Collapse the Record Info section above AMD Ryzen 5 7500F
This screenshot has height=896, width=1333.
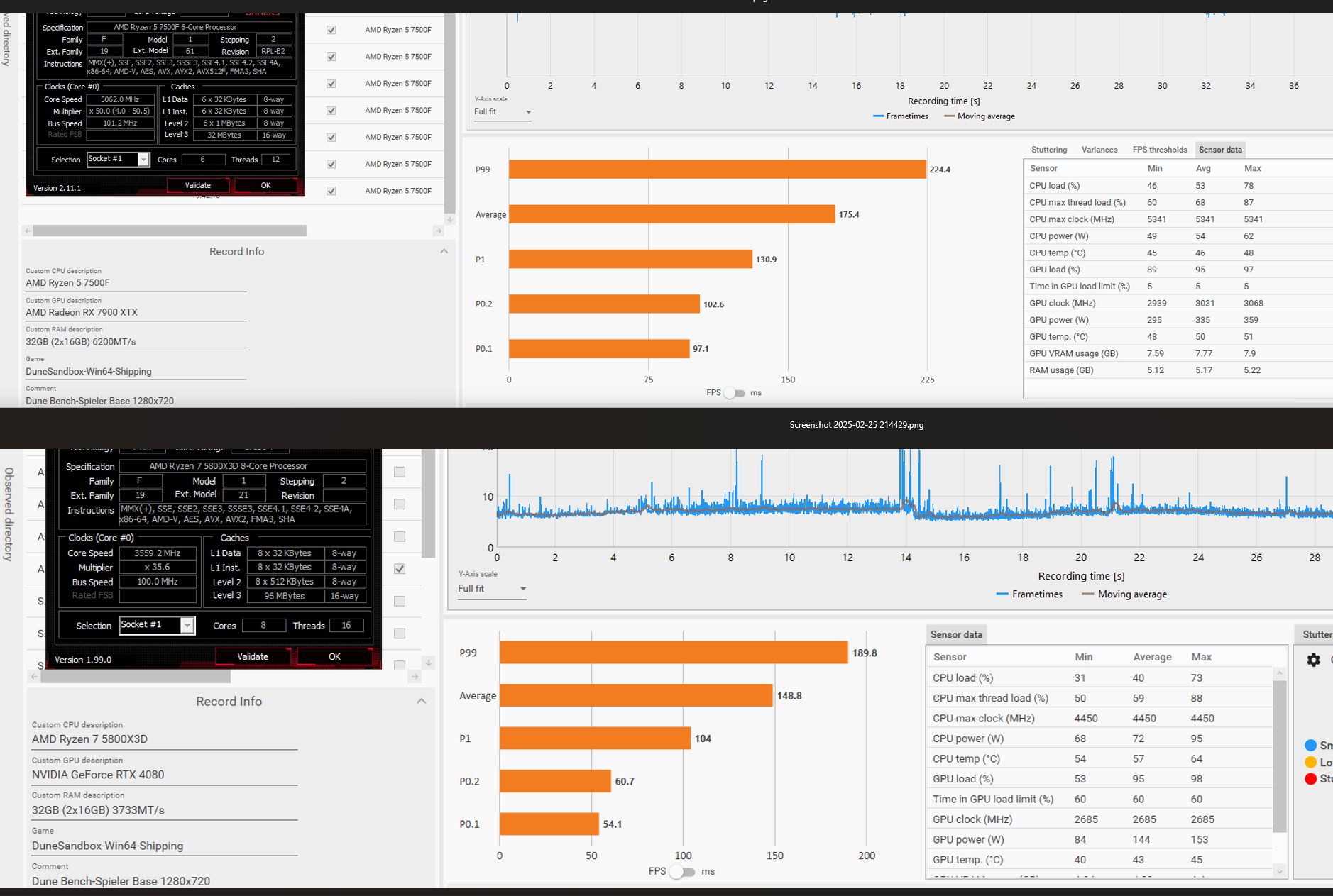tap(444, 252)
